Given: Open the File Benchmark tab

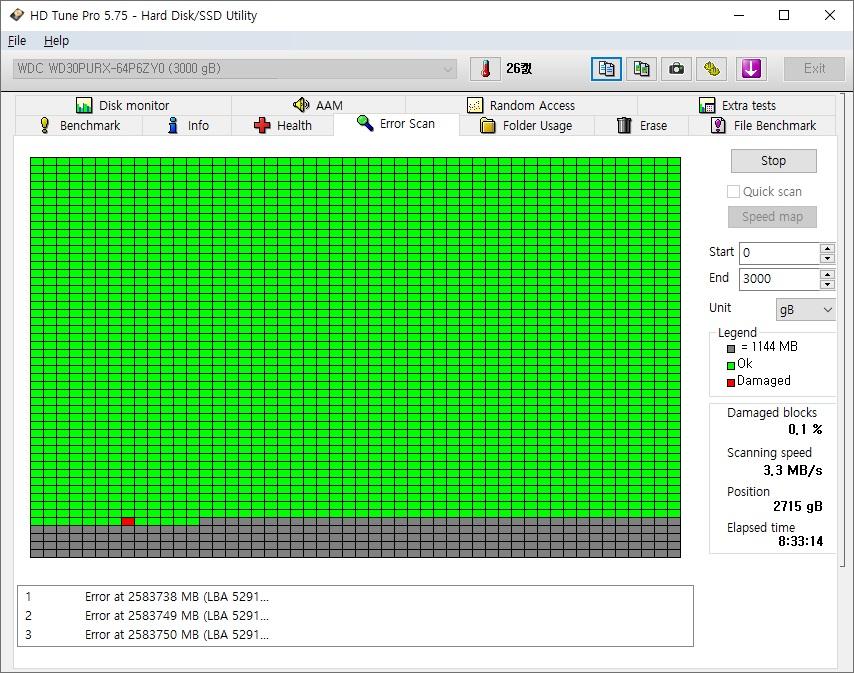Looking at the screenshot, I should (762, 125).
